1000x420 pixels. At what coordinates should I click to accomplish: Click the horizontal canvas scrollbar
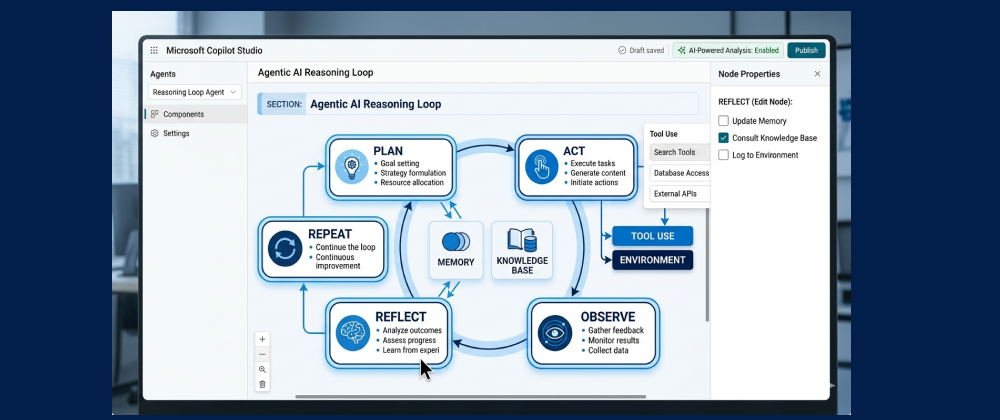click(469, 396)
